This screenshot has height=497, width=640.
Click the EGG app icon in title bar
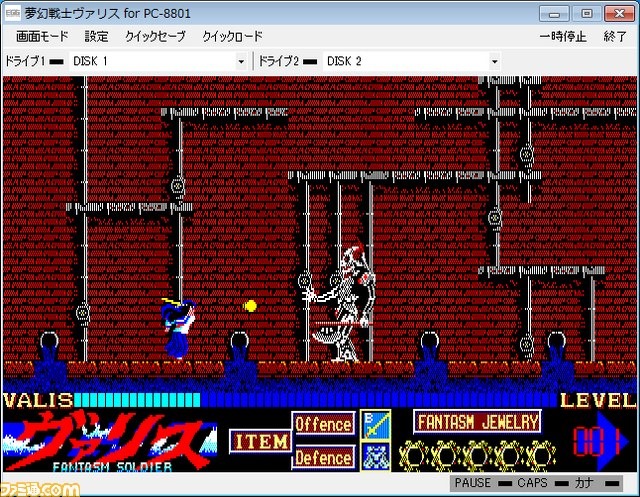(x=13, y=13)
